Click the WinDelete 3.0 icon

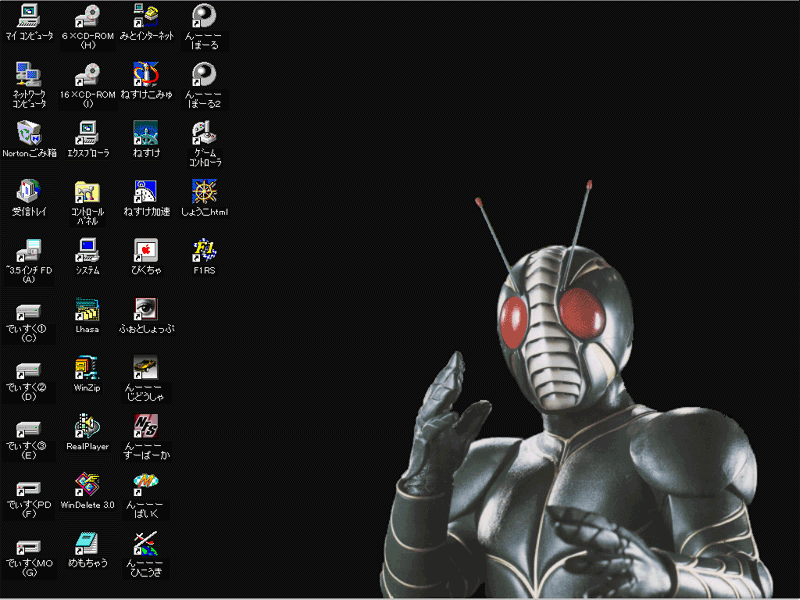click(88, 485)
